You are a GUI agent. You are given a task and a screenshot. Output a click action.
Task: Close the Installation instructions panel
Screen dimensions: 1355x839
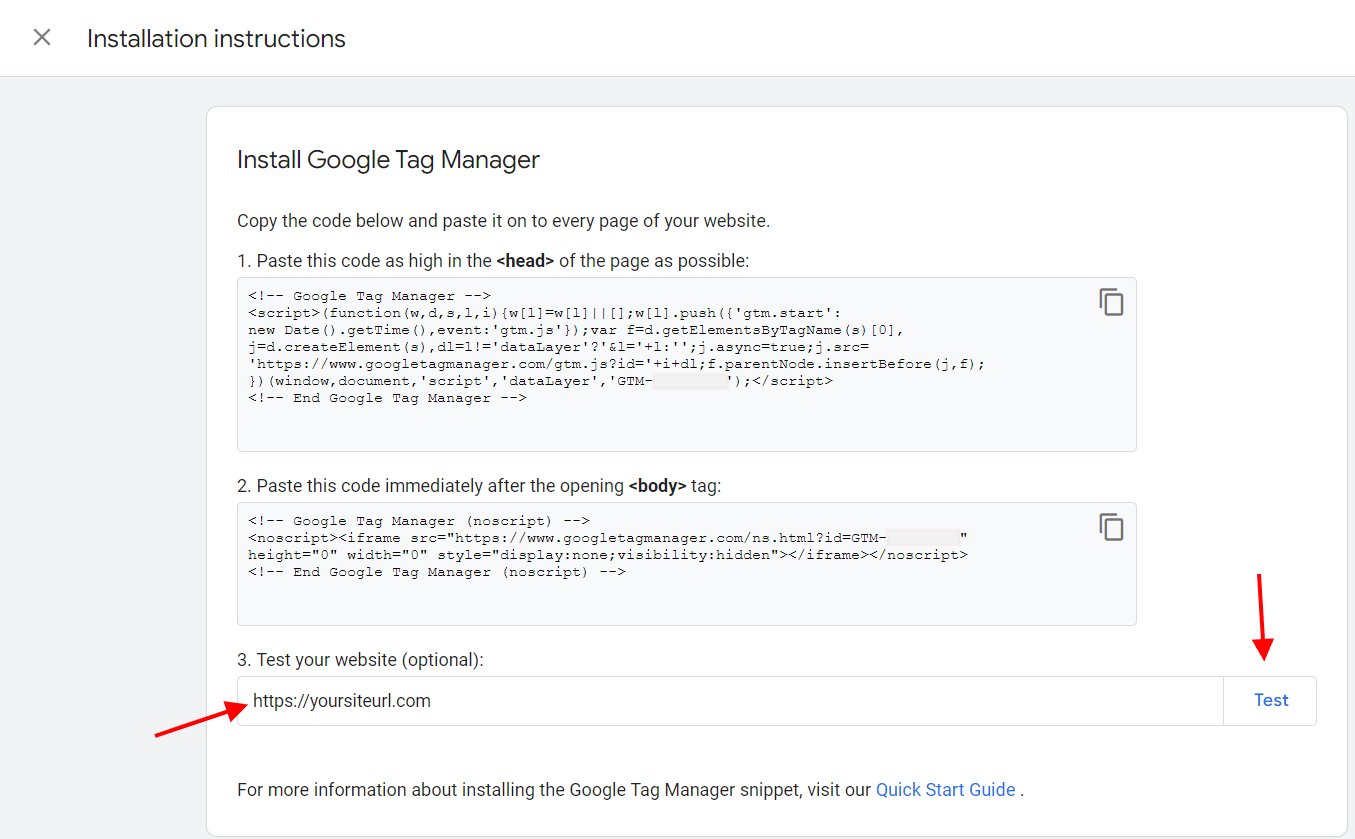[x=42, y=38]
